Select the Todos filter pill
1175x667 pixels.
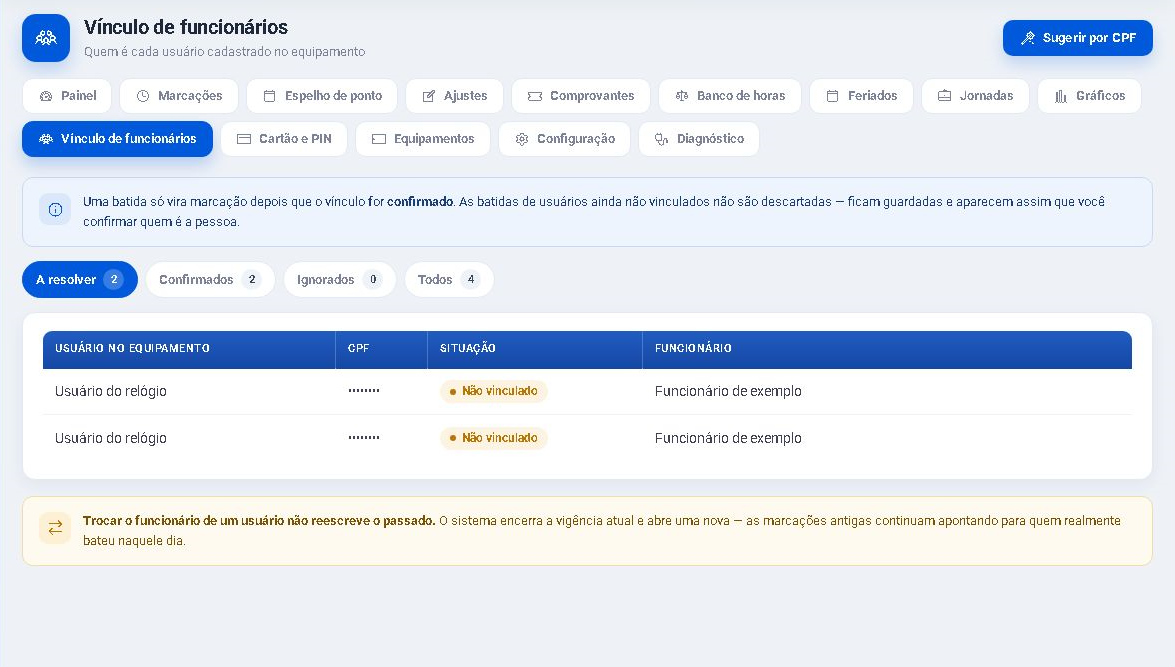[449, 280]
